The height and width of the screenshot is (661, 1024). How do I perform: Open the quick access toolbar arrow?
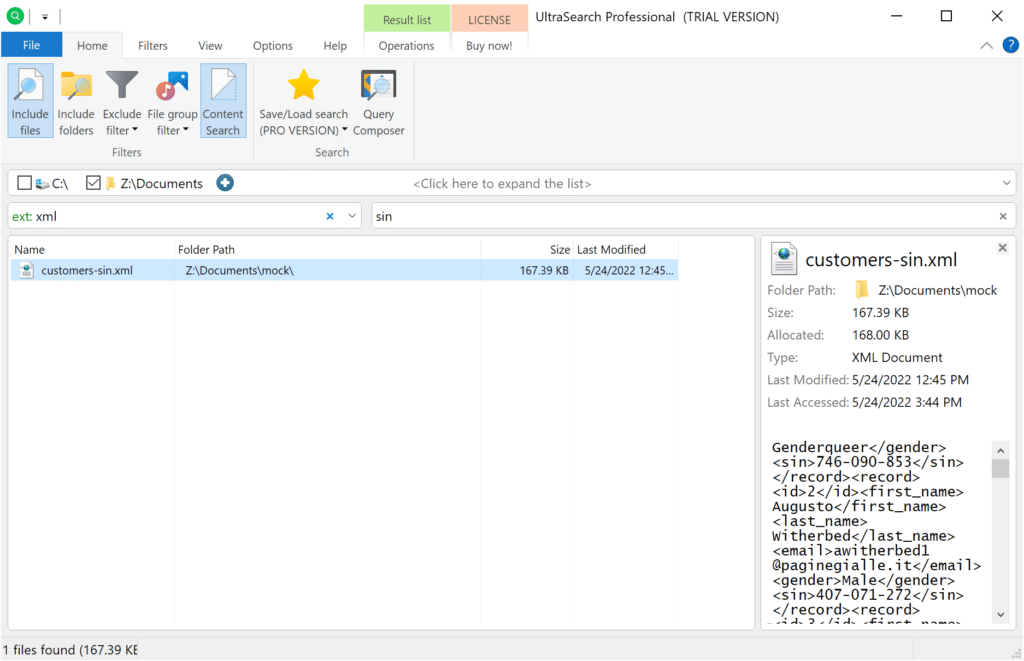(45, 17)
